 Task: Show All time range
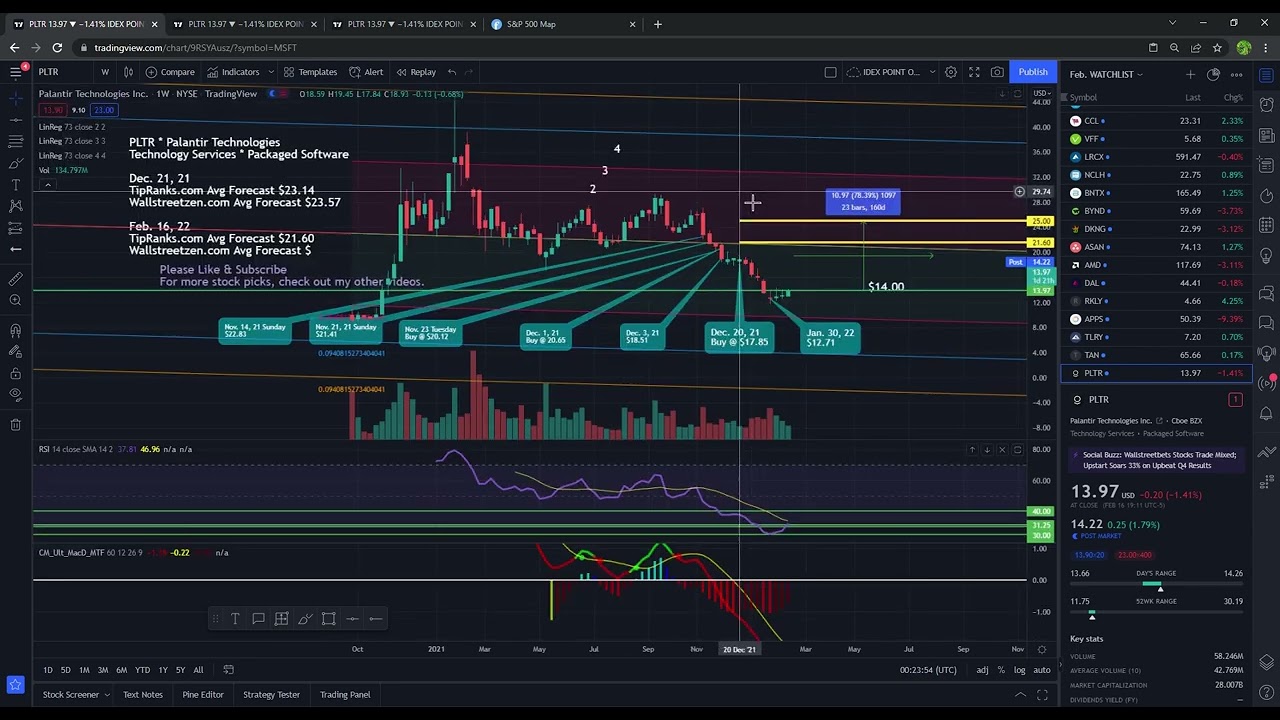[x=198, y=670]
